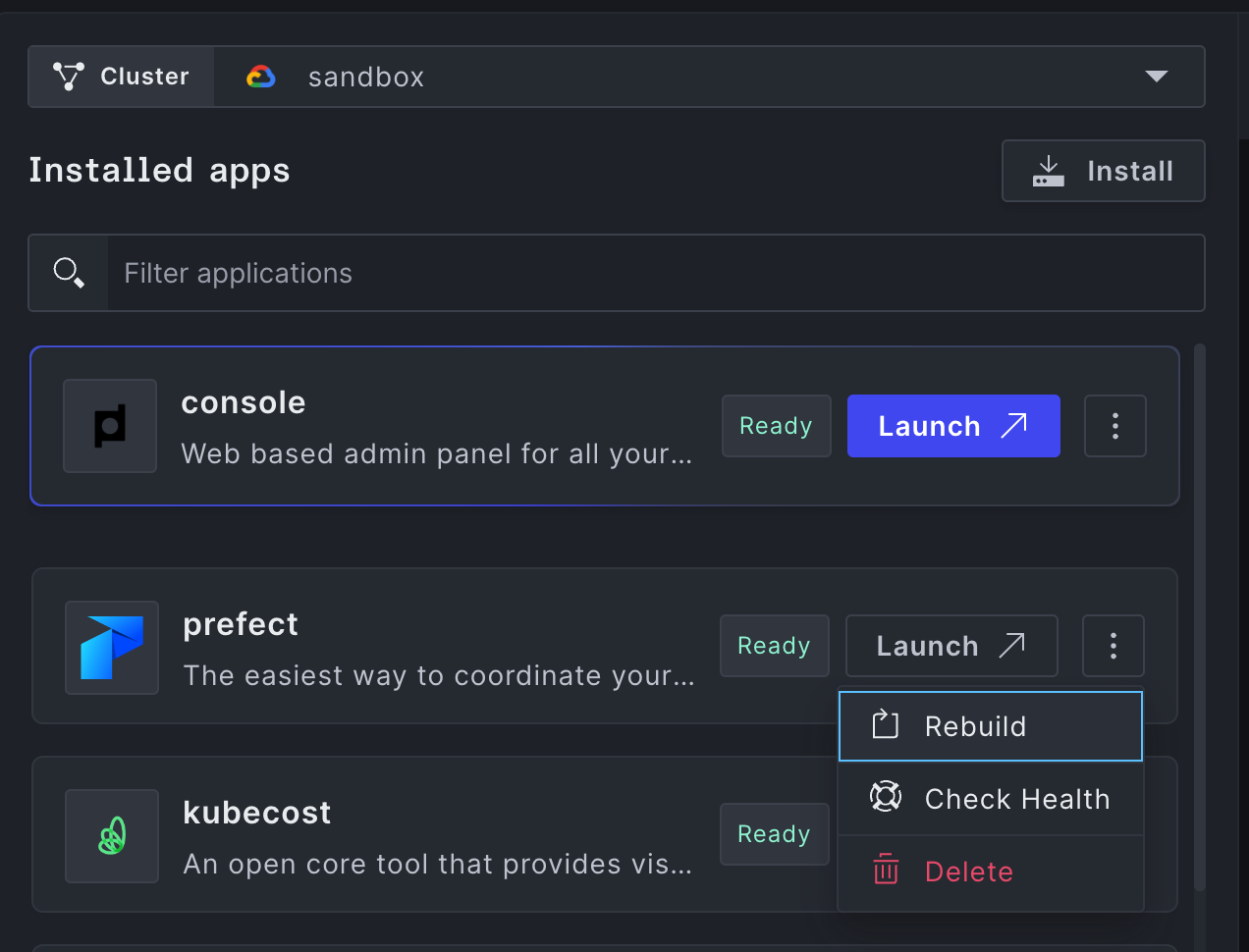Viewport: 1249px width, 952px height.
Task: Click the kubecost app name
Action: pyautogui.click(x=257, y=813)
